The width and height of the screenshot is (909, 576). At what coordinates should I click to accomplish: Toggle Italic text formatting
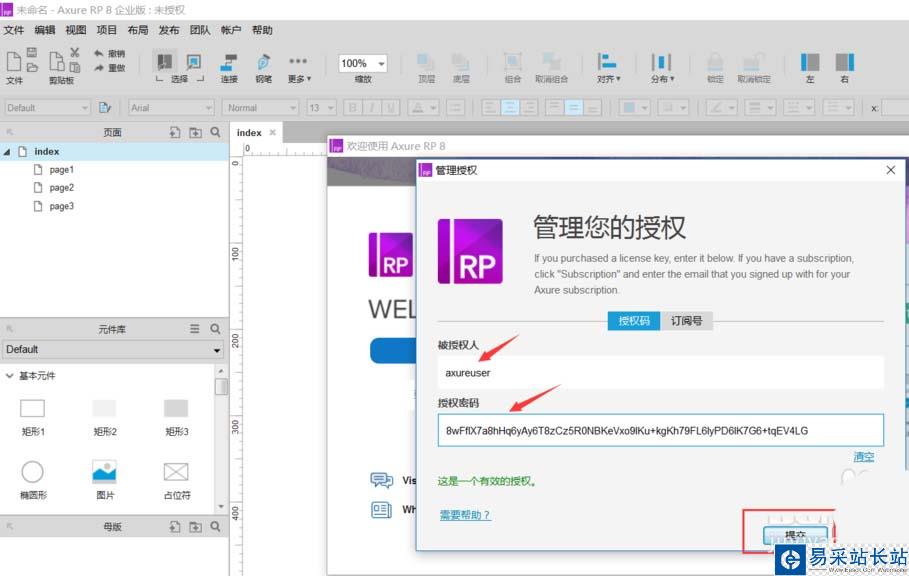372,108
